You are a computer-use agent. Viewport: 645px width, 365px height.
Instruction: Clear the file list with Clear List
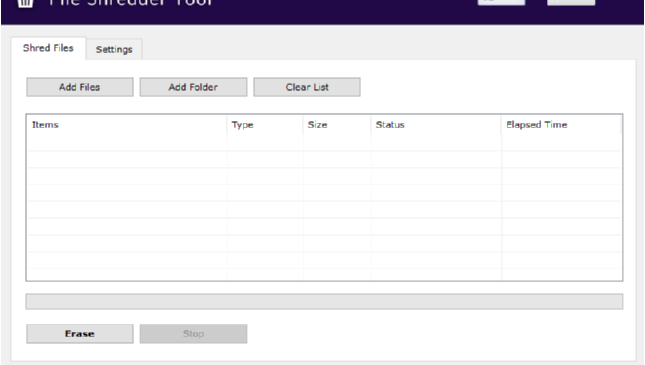pos(307,87)
